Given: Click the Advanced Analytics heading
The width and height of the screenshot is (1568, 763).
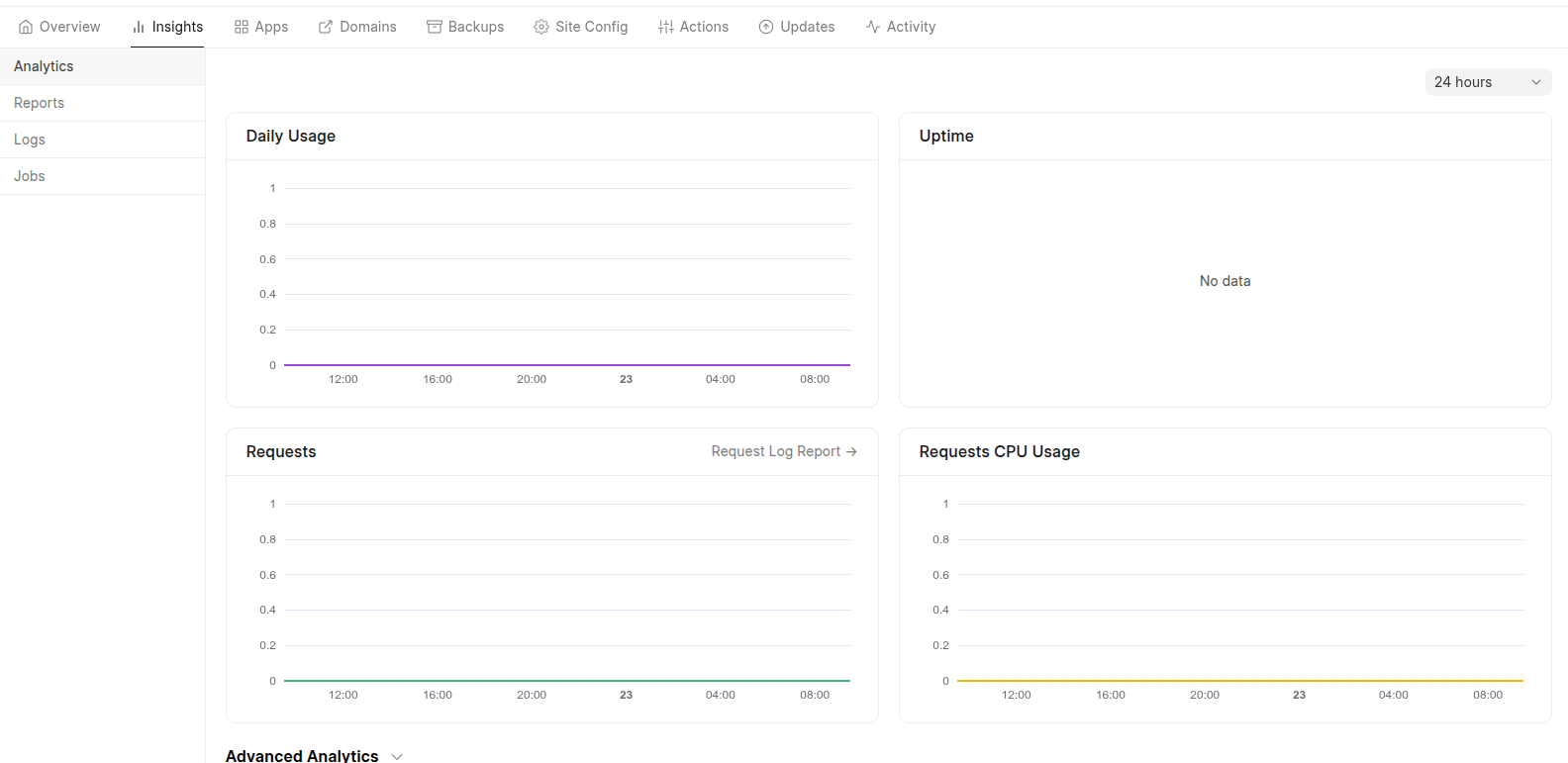Looking at the screenshot, I should tap(302, 755).
